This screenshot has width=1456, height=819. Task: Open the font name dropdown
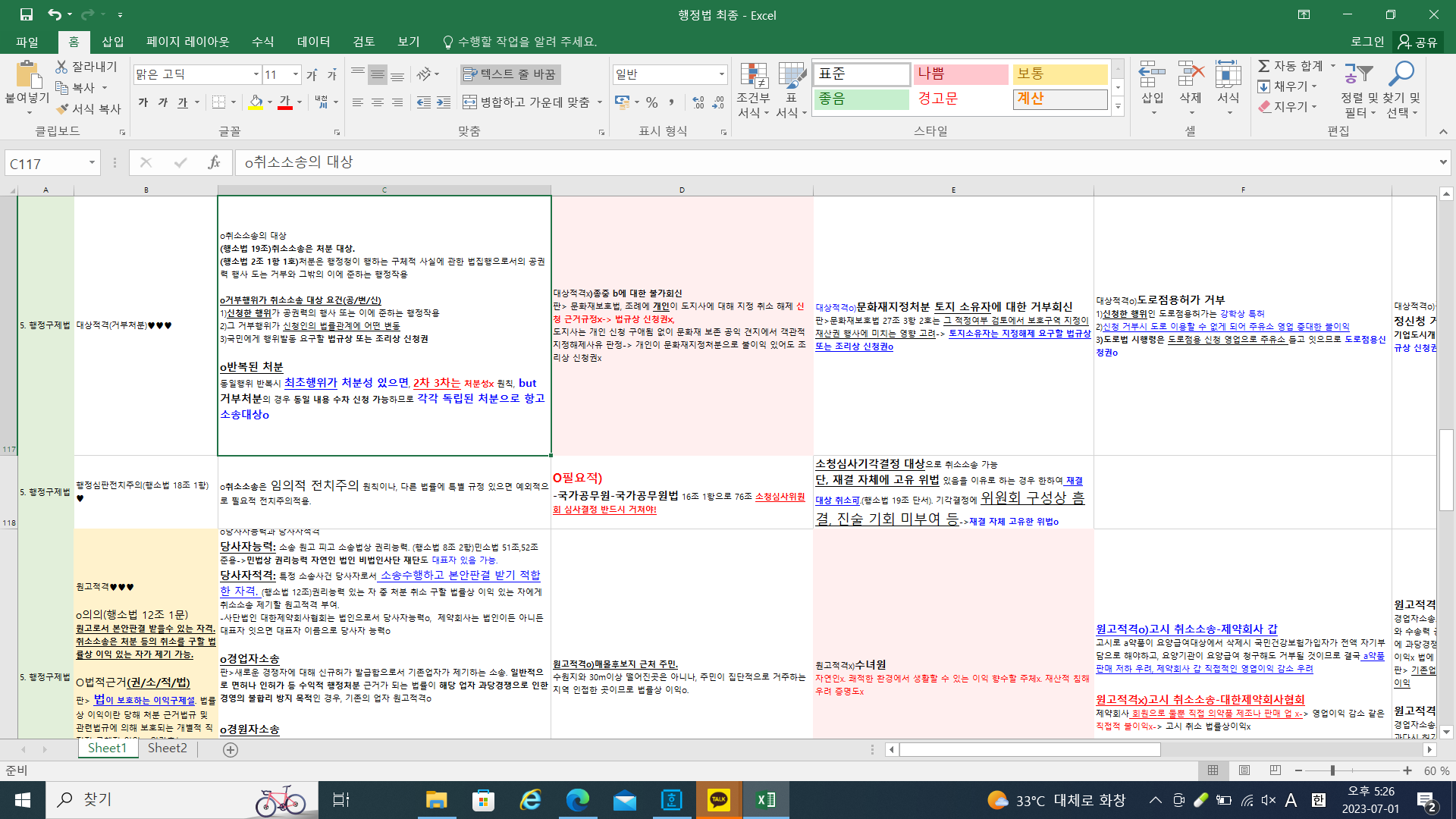point(256,74)
